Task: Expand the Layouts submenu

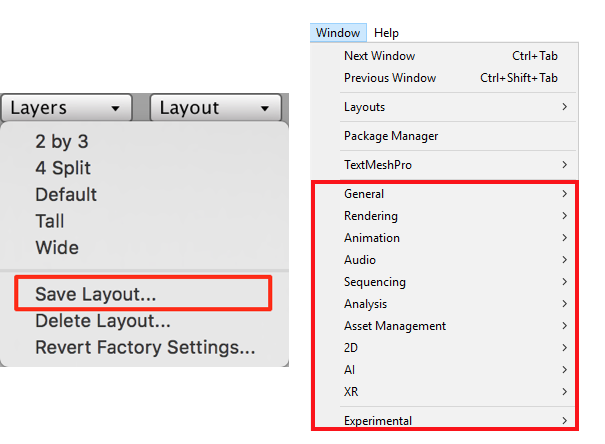Action: point(444,107)
